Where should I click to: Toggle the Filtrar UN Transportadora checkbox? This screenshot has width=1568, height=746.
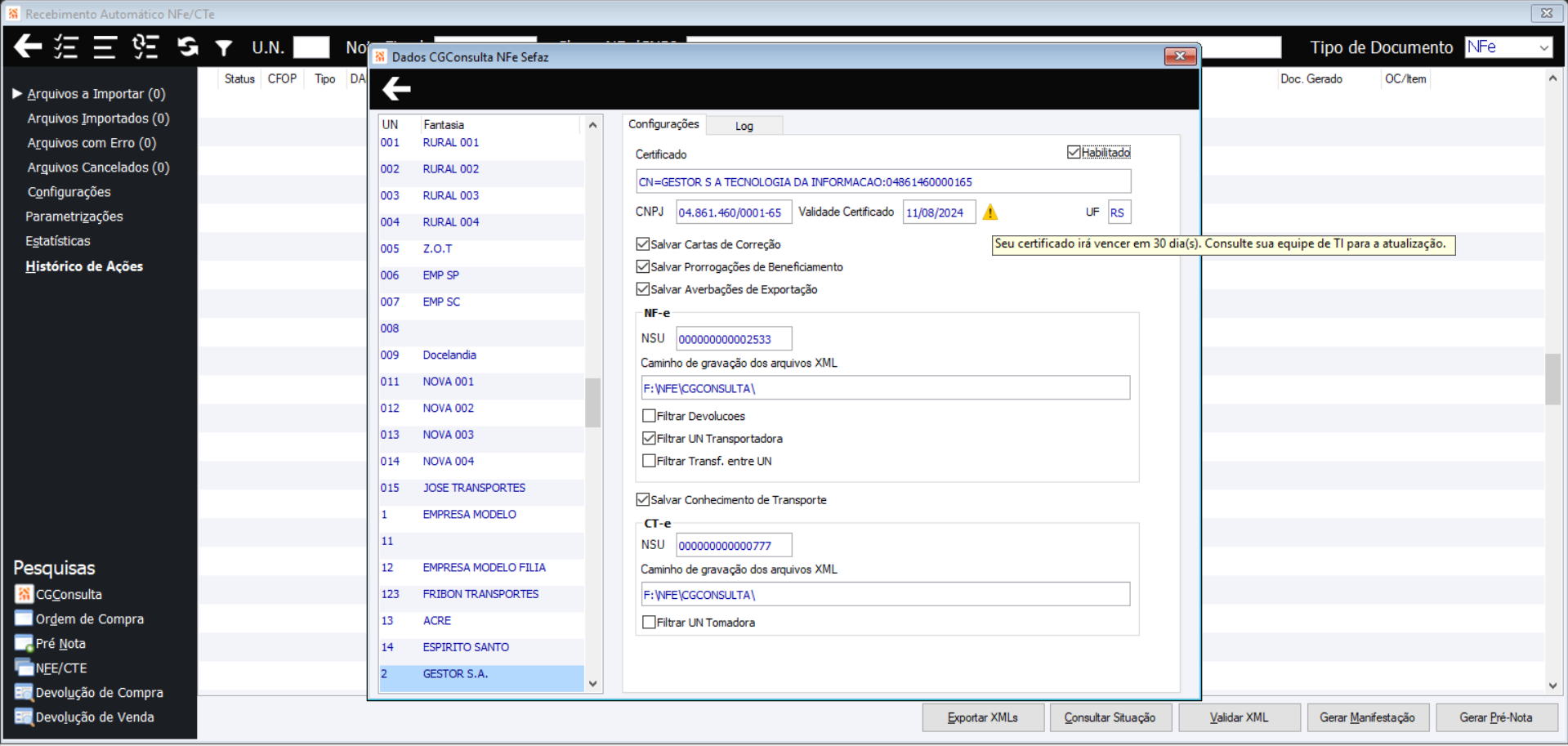pyautogui.click(x=649, y=438)
